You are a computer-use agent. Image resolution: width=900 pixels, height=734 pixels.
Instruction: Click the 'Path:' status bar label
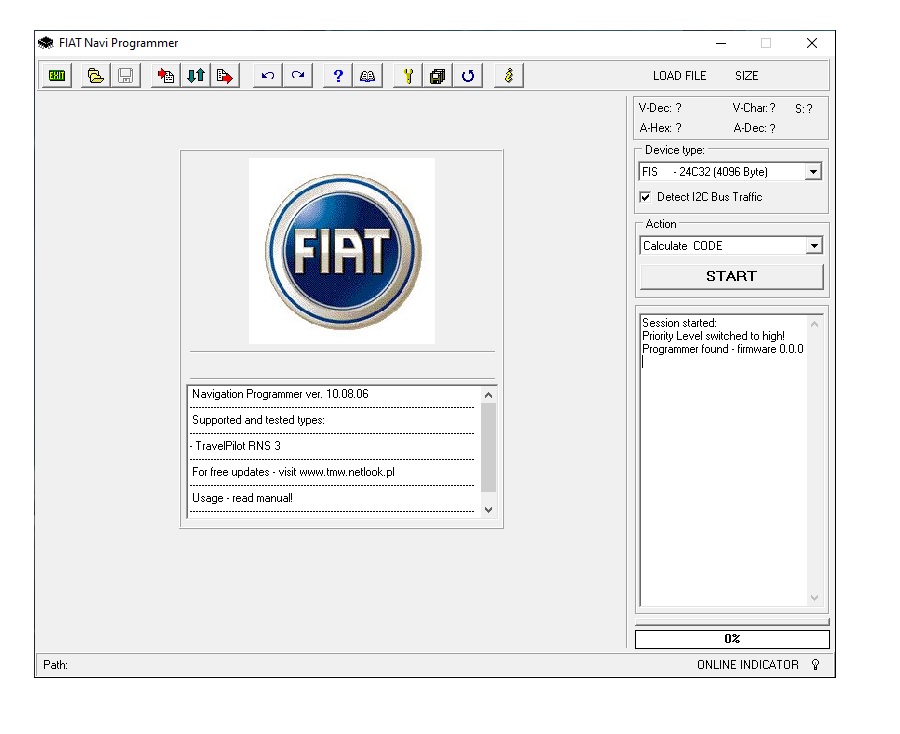click(x=55, y=665)
